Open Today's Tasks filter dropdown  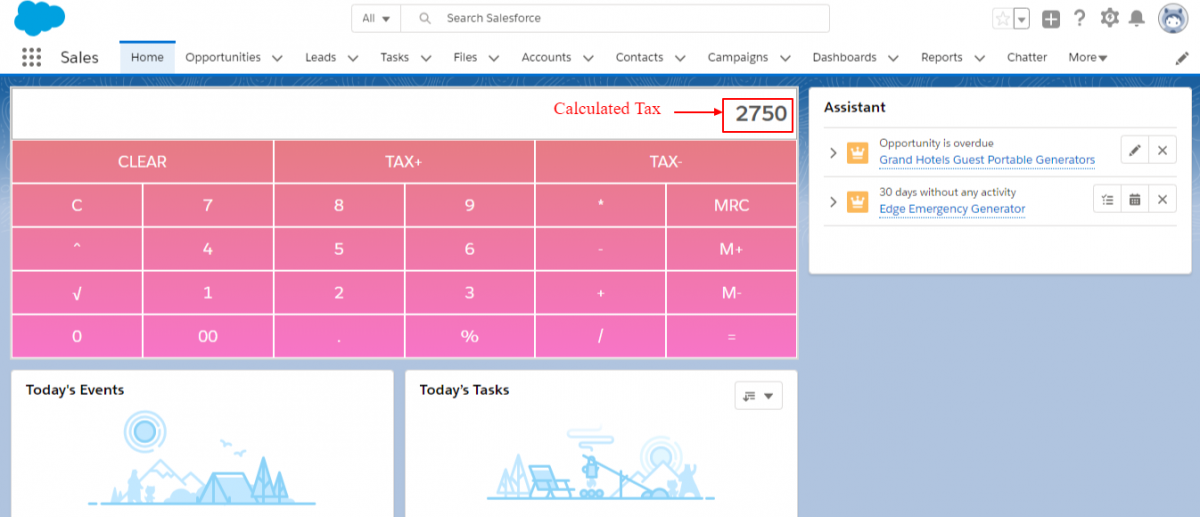[x=758, y=396]
